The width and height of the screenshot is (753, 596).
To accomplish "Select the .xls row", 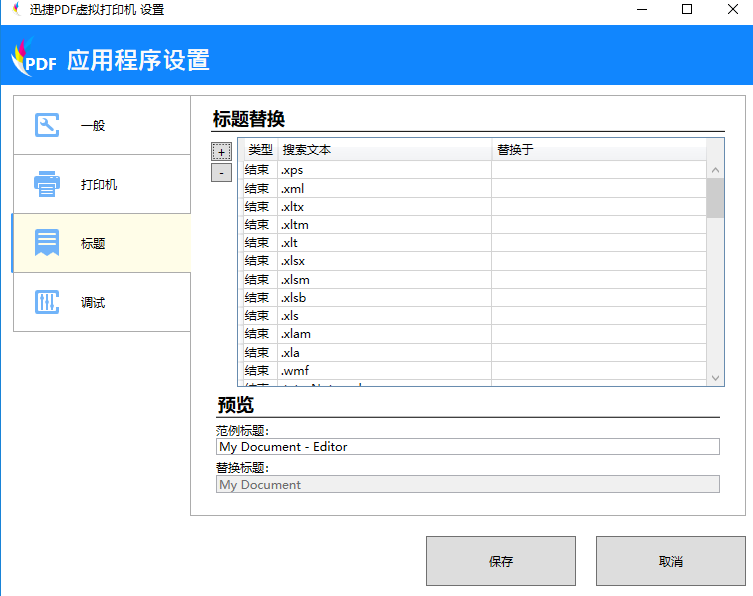I will coord(474,316).
